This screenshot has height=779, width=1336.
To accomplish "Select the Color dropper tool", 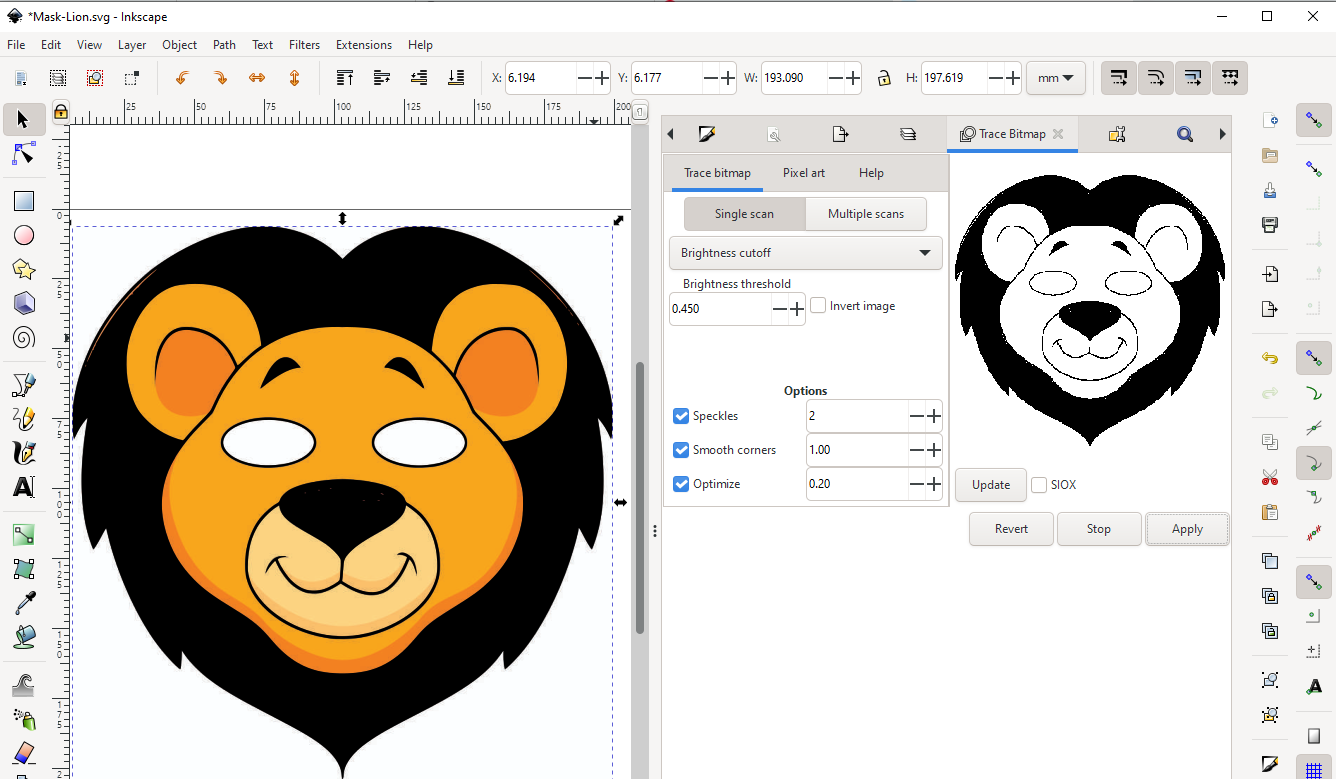I will point(24,603).
